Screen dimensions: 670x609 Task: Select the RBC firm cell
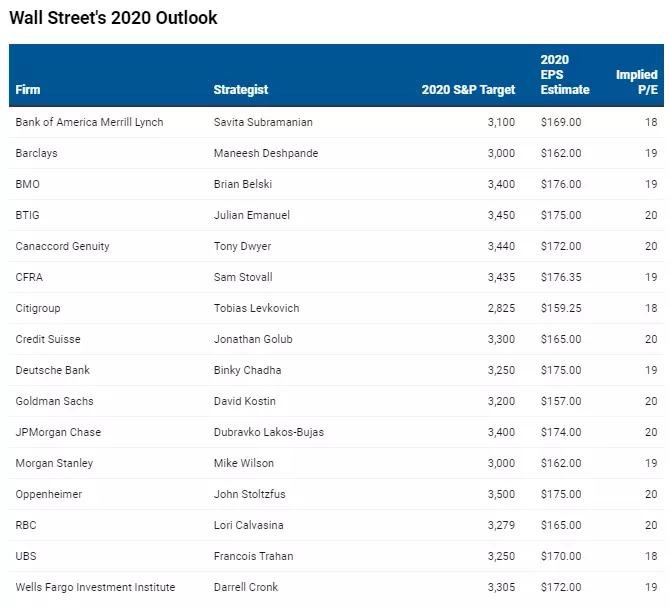[x=26, y=525]
